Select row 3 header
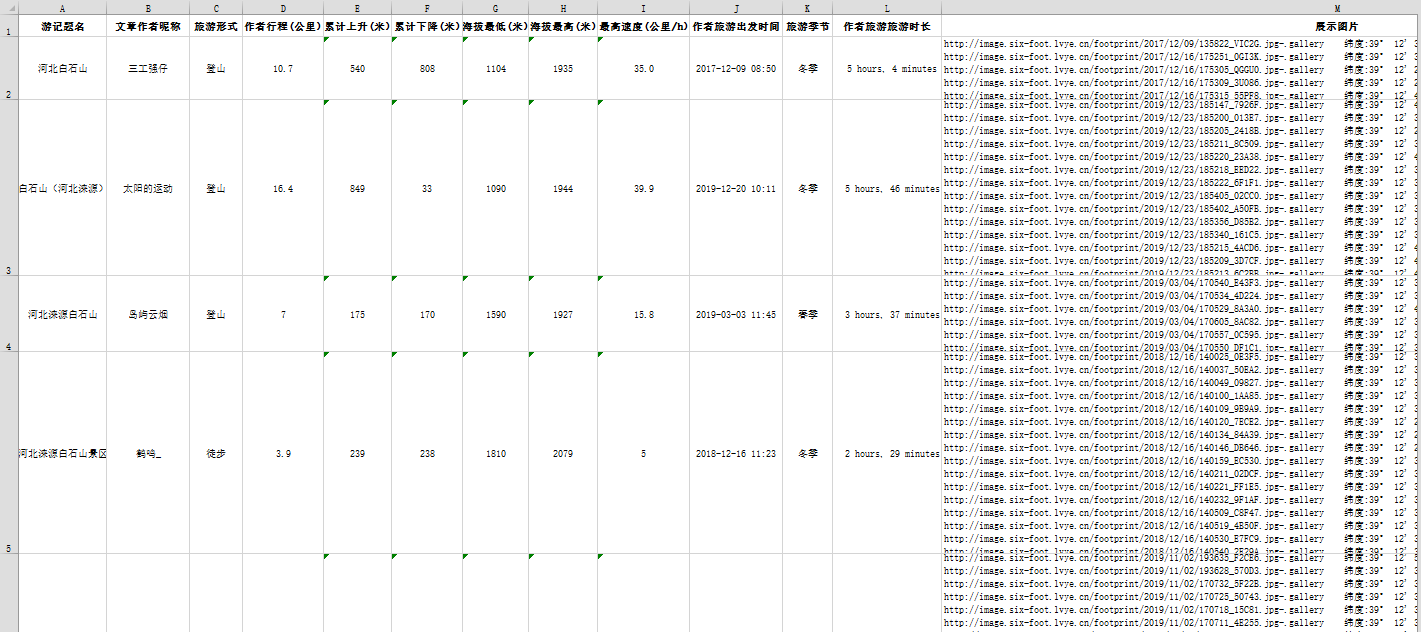This screenshot has height=632, width=1421. [9, 187]
